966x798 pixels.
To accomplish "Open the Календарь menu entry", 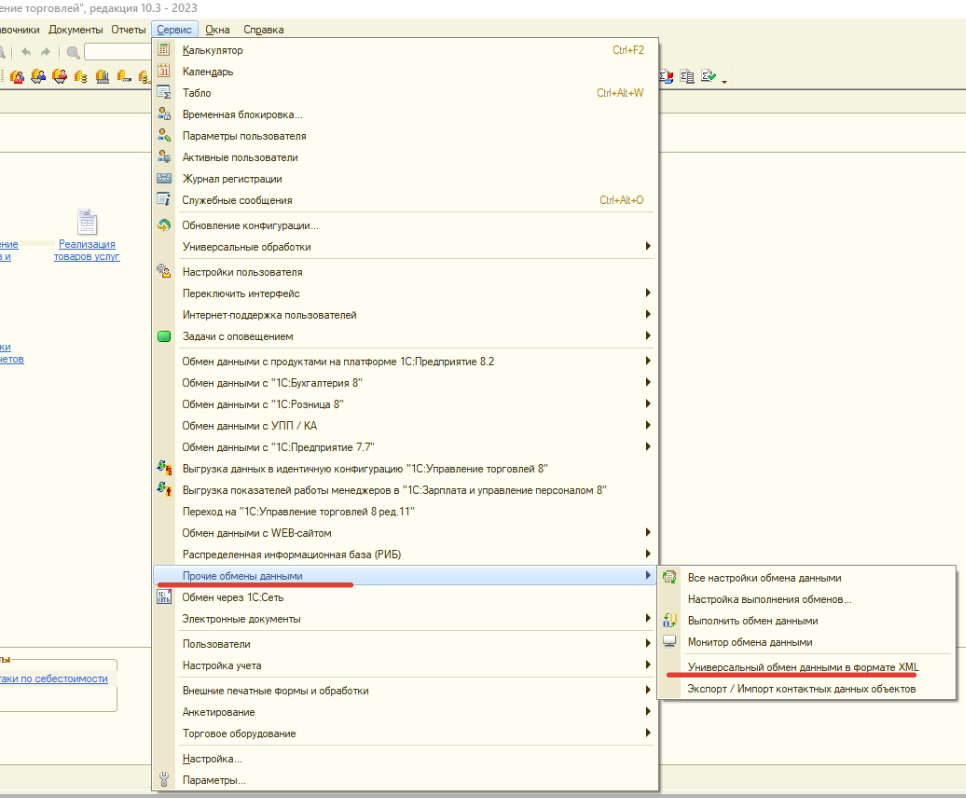I will coord(208,72).
